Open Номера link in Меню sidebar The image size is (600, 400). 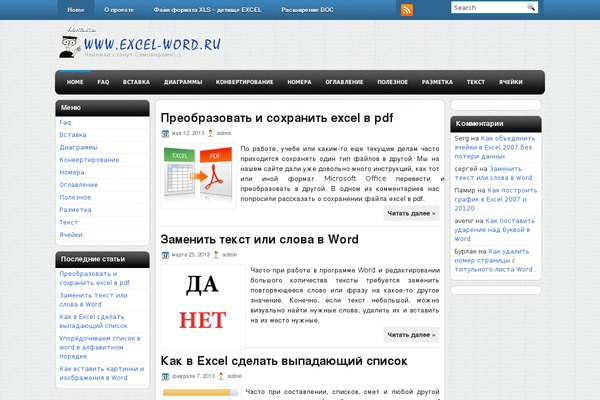click(72, 172)
